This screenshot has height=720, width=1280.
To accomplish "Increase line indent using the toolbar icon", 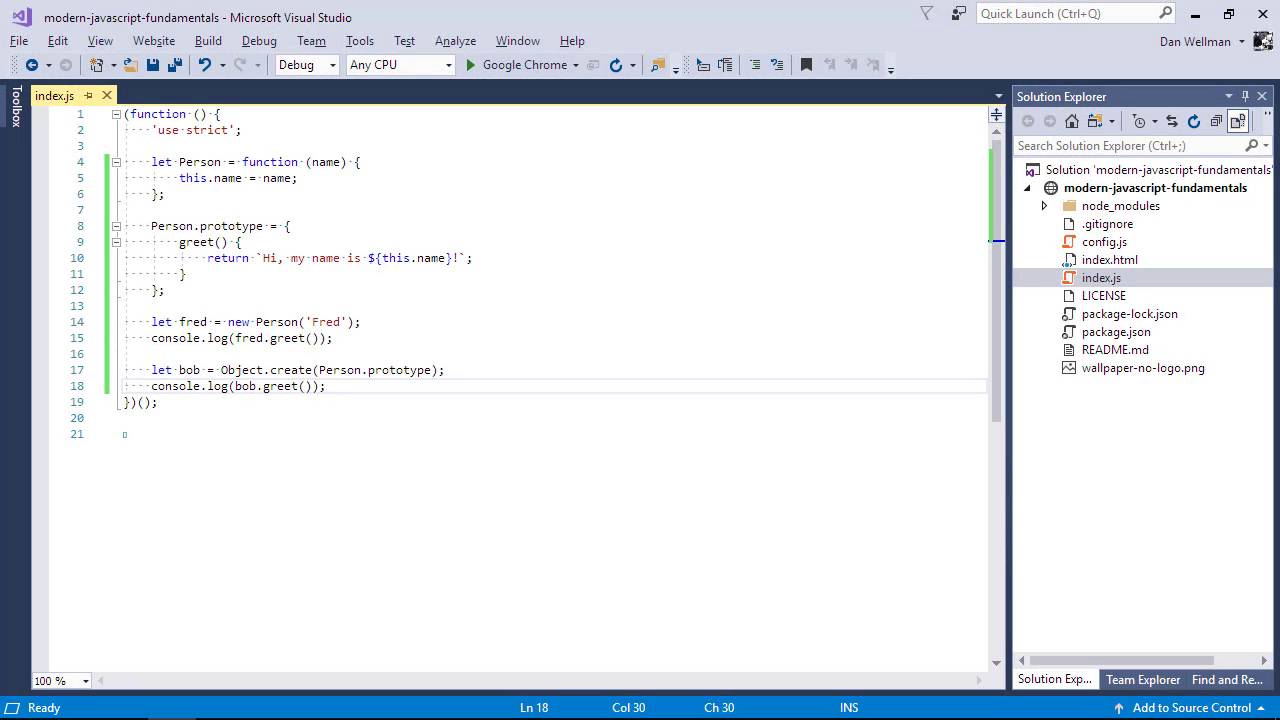I will (x=725, y=65).
